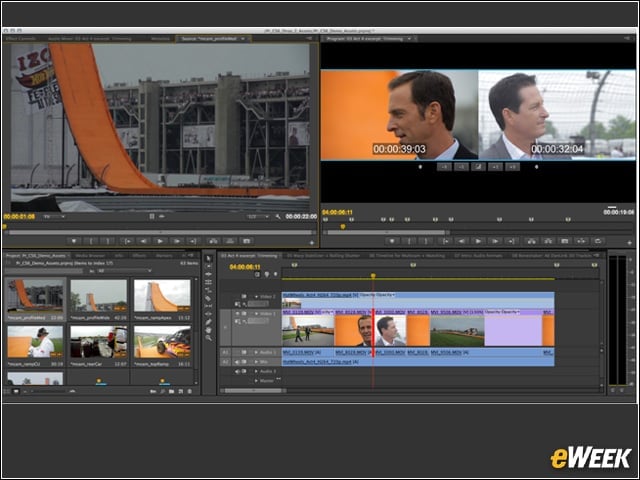Screen dimensions: 640x480
Task: Toggle Video 1 track output eye
Action: pyautogui.click(x=236, y=313)
